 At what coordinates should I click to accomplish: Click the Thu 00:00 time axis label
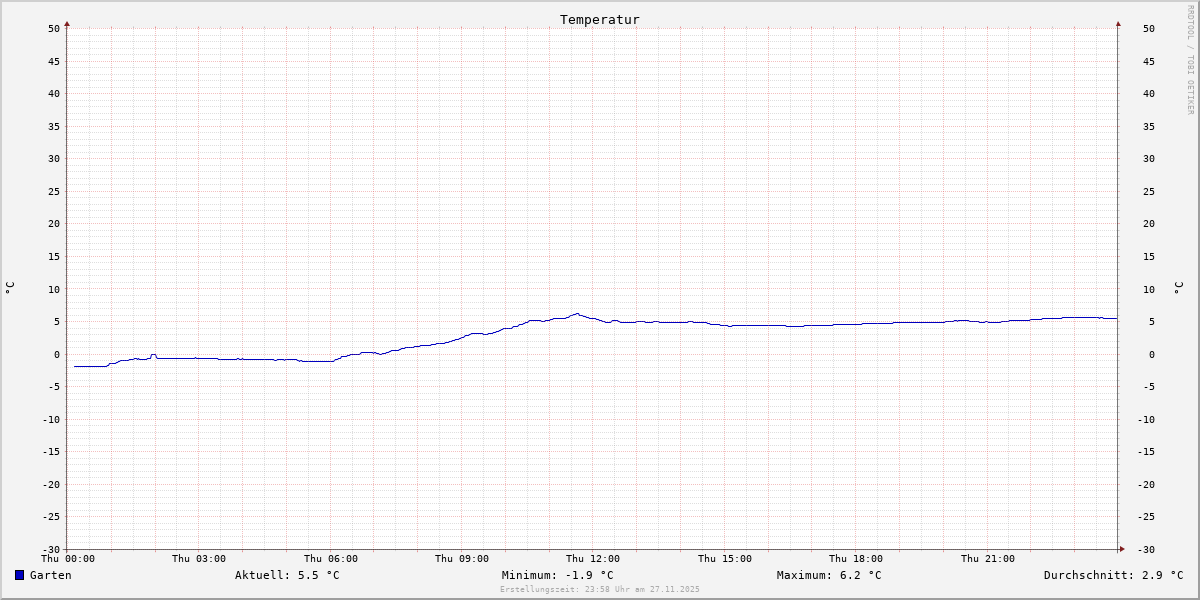pos(68,559)
